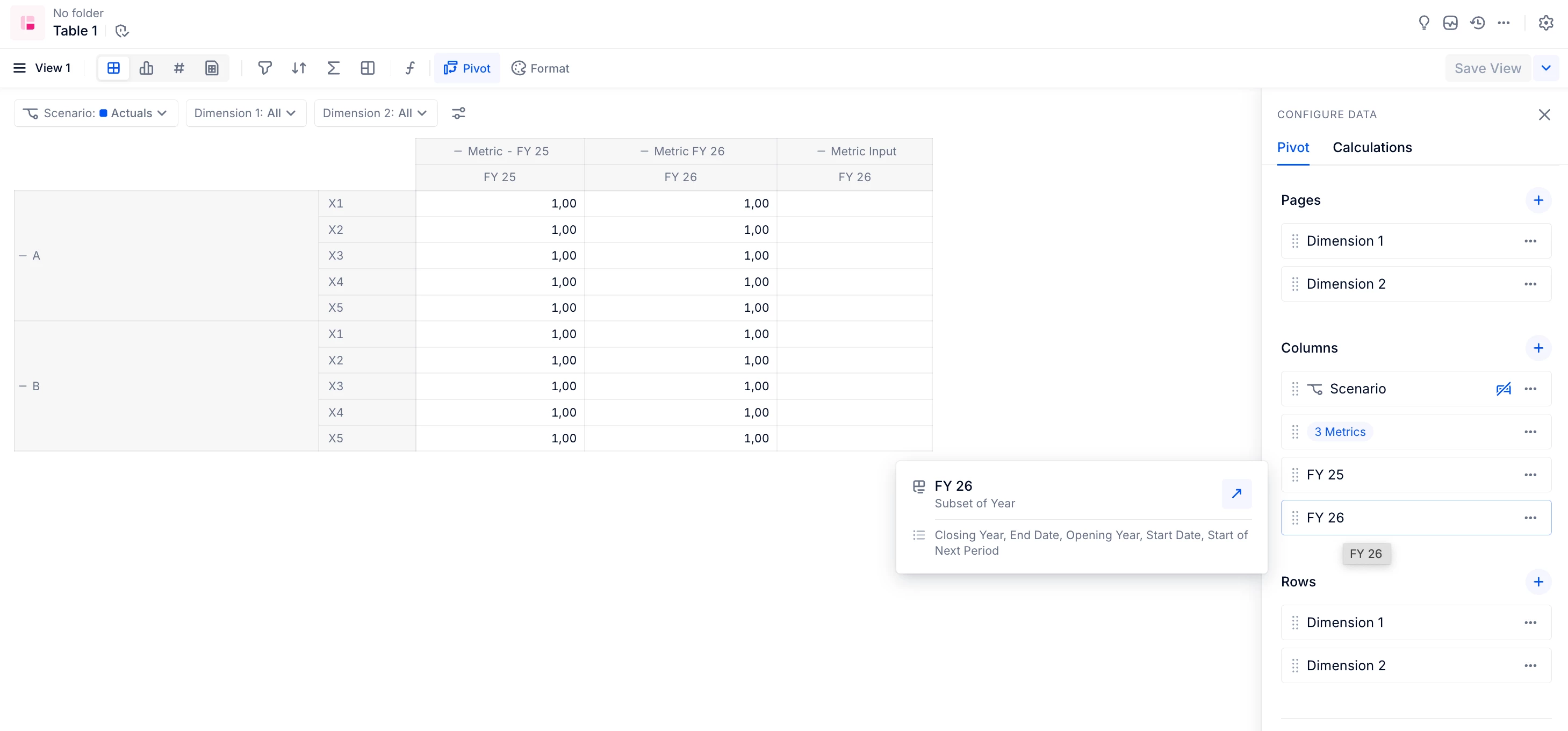Switch to the Calculations tab

1372,147
